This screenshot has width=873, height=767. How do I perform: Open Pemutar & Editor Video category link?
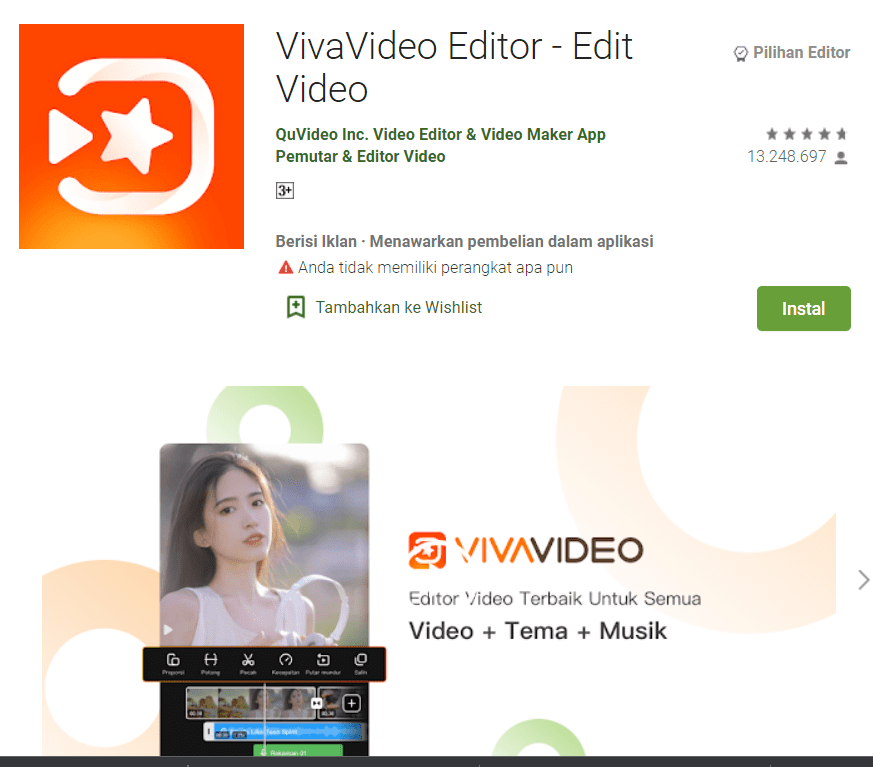tap(360, 156)
